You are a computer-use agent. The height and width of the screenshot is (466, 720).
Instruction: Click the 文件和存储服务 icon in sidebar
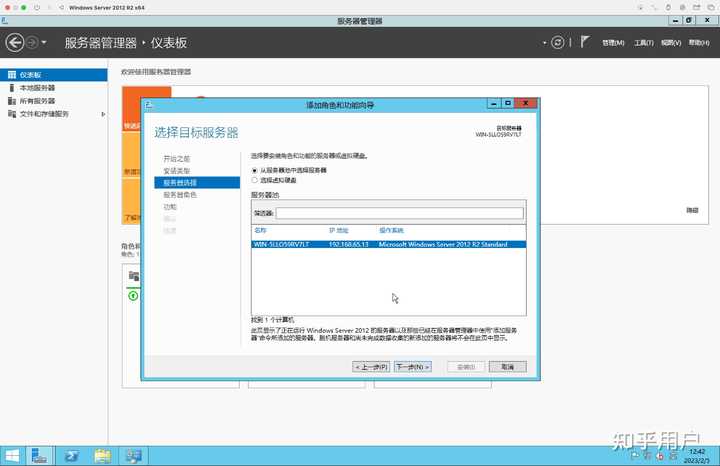(12, 114)
